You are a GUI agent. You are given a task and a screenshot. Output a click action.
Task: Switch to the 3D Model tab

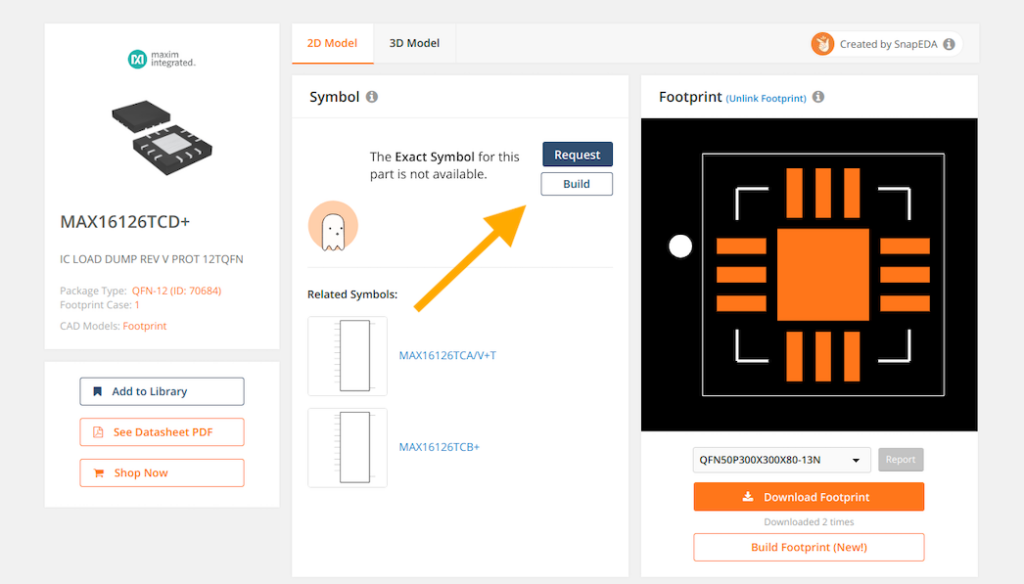414,43
